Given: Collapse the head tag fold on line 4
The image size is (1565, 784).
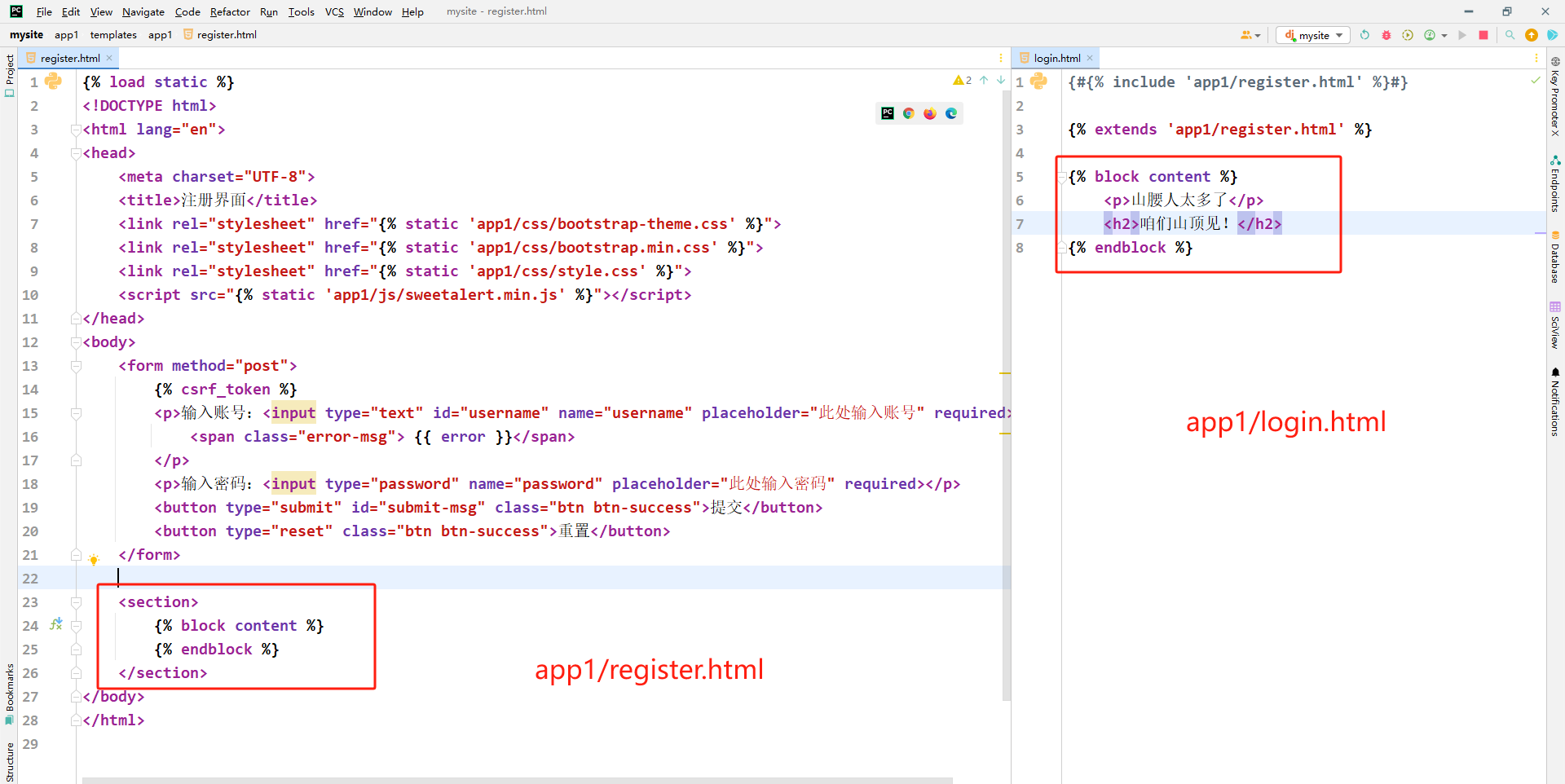Looking at the screenshot, I should (76, 153).
